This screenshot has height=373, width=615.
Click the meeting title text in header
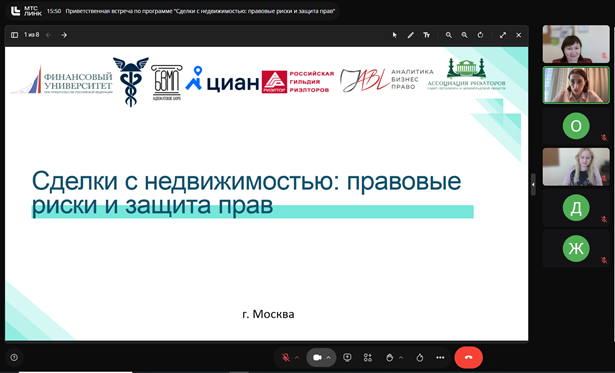point(200,11)
